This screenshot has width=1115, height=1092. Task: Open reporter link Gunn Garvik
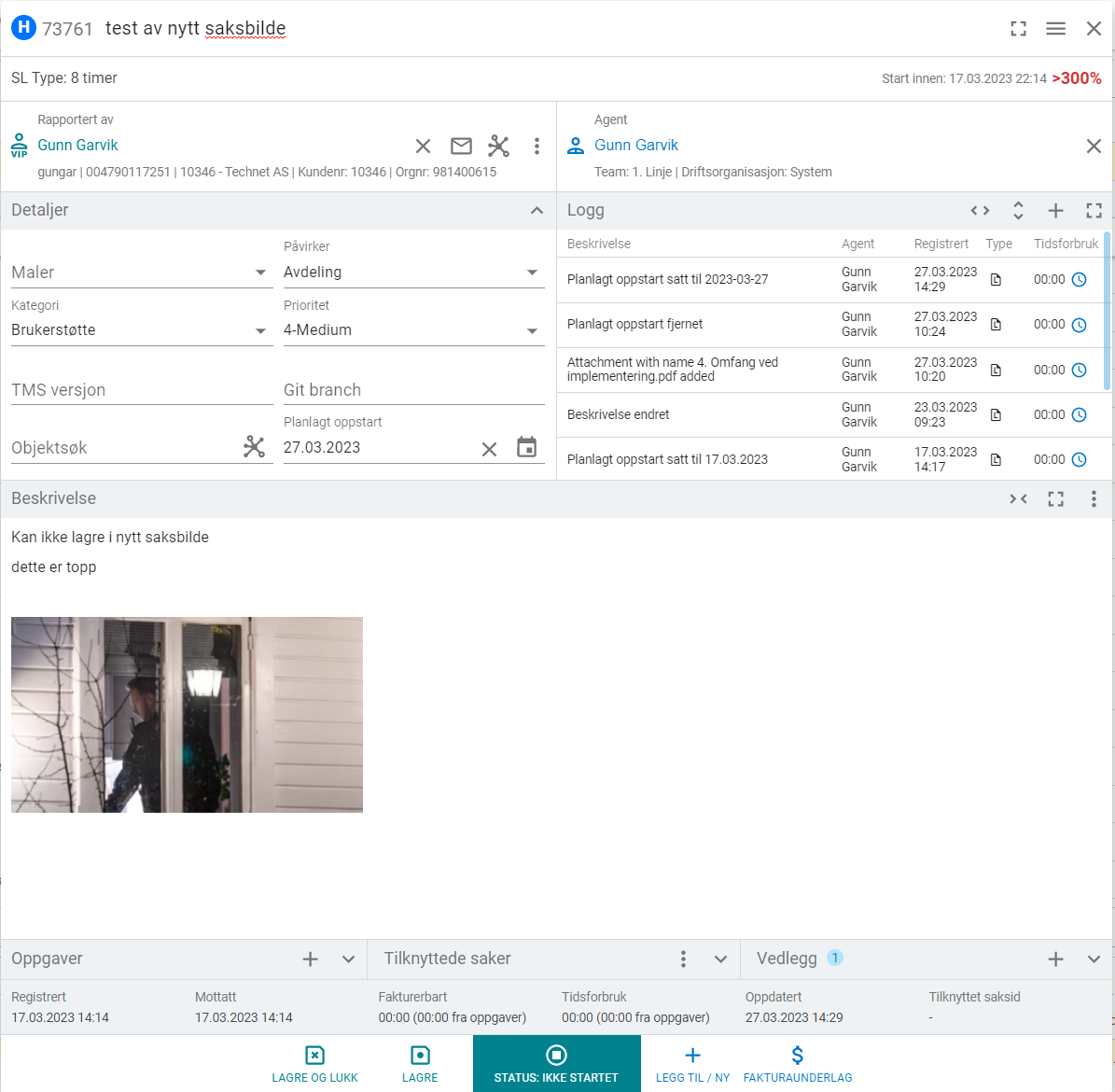pos(77,145)
